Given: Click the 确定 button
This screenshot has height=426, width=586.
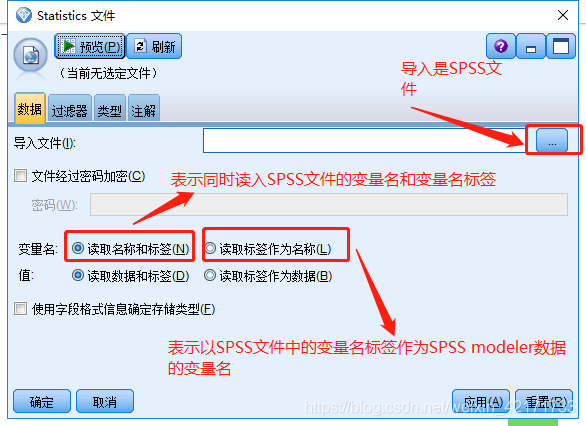Looking at the screenshot, I should click(x=42, y=401).
